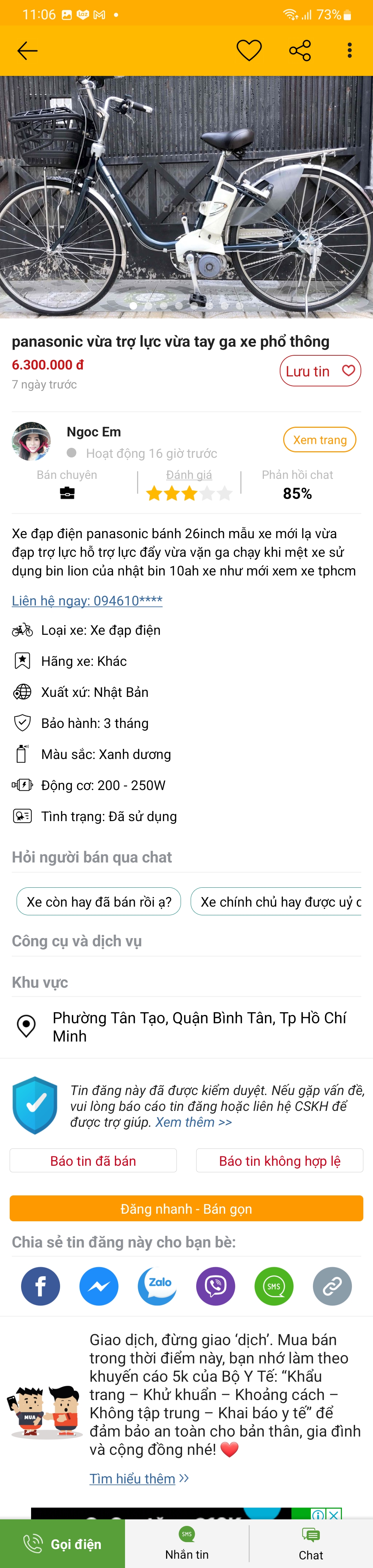
Task: Reveal phone number Liên hệ ngay link
Action: [87, 601]
